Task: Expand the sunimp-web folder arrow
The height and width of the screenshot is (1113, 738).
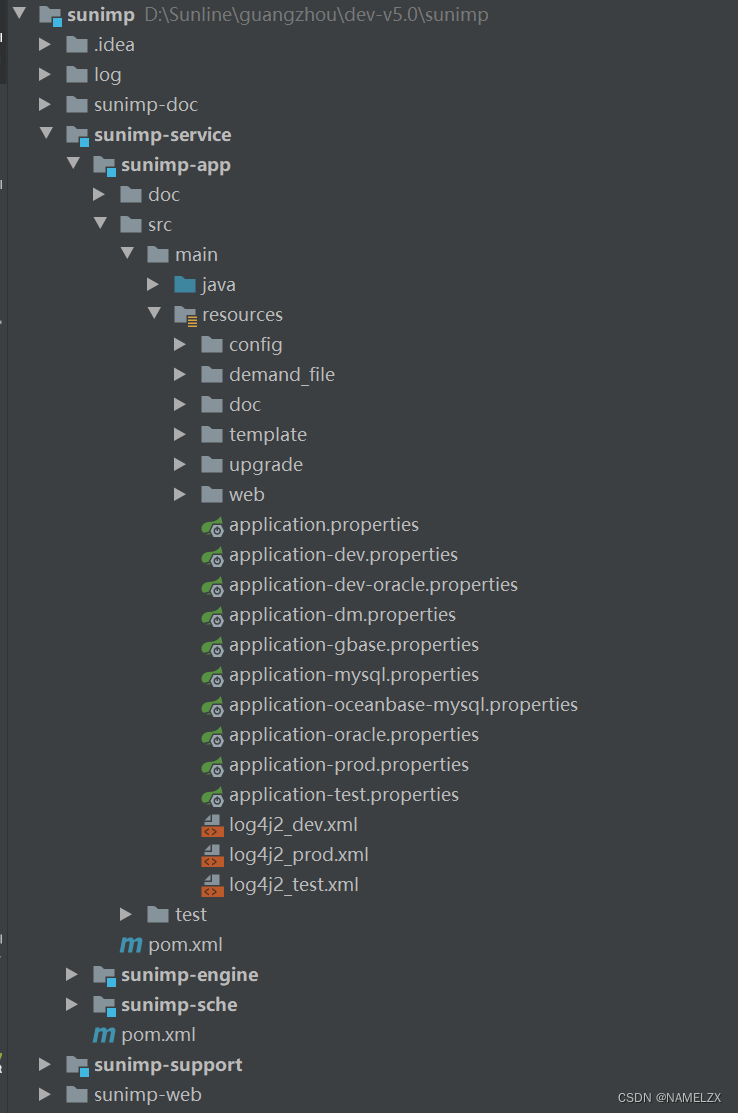Action: coord(45,1095)
